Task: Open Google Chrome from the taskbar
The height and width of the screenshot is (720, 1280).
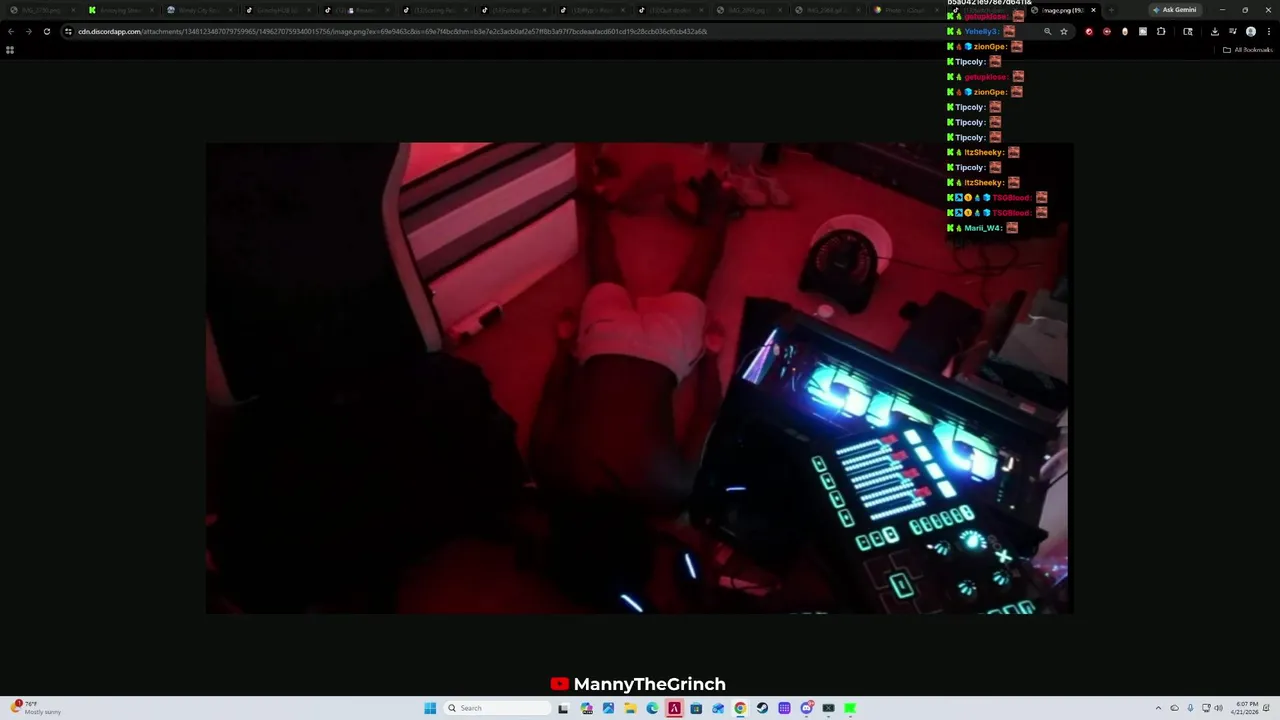Action: [x=740, y=708]
